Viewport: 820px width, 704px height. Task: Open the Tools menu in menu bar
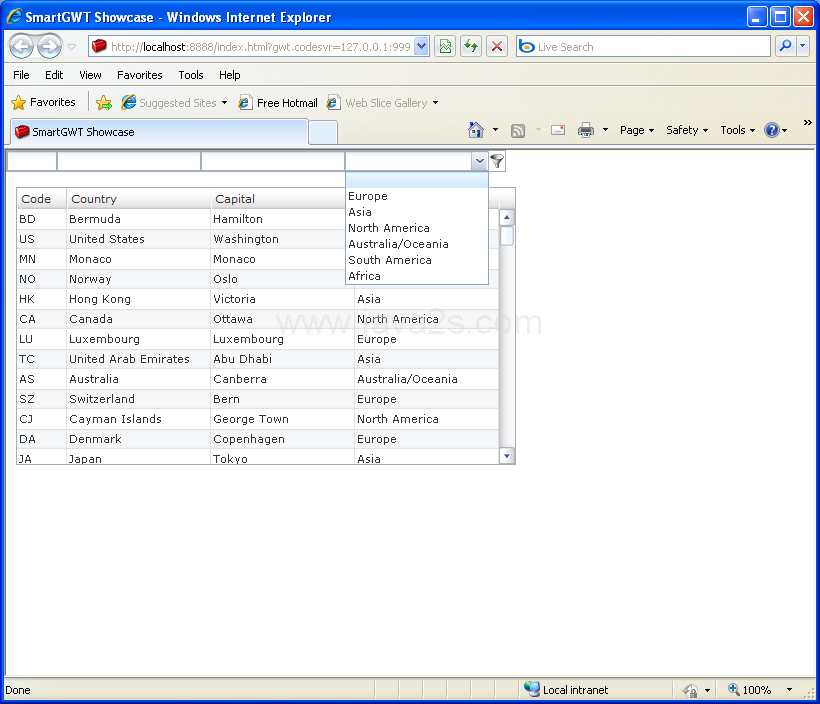191,75
